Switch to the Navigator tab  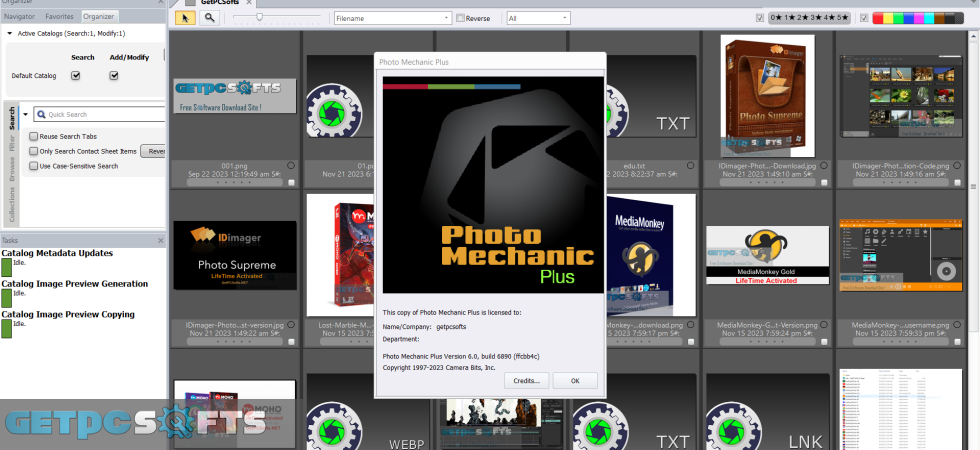tap(19, 16)
